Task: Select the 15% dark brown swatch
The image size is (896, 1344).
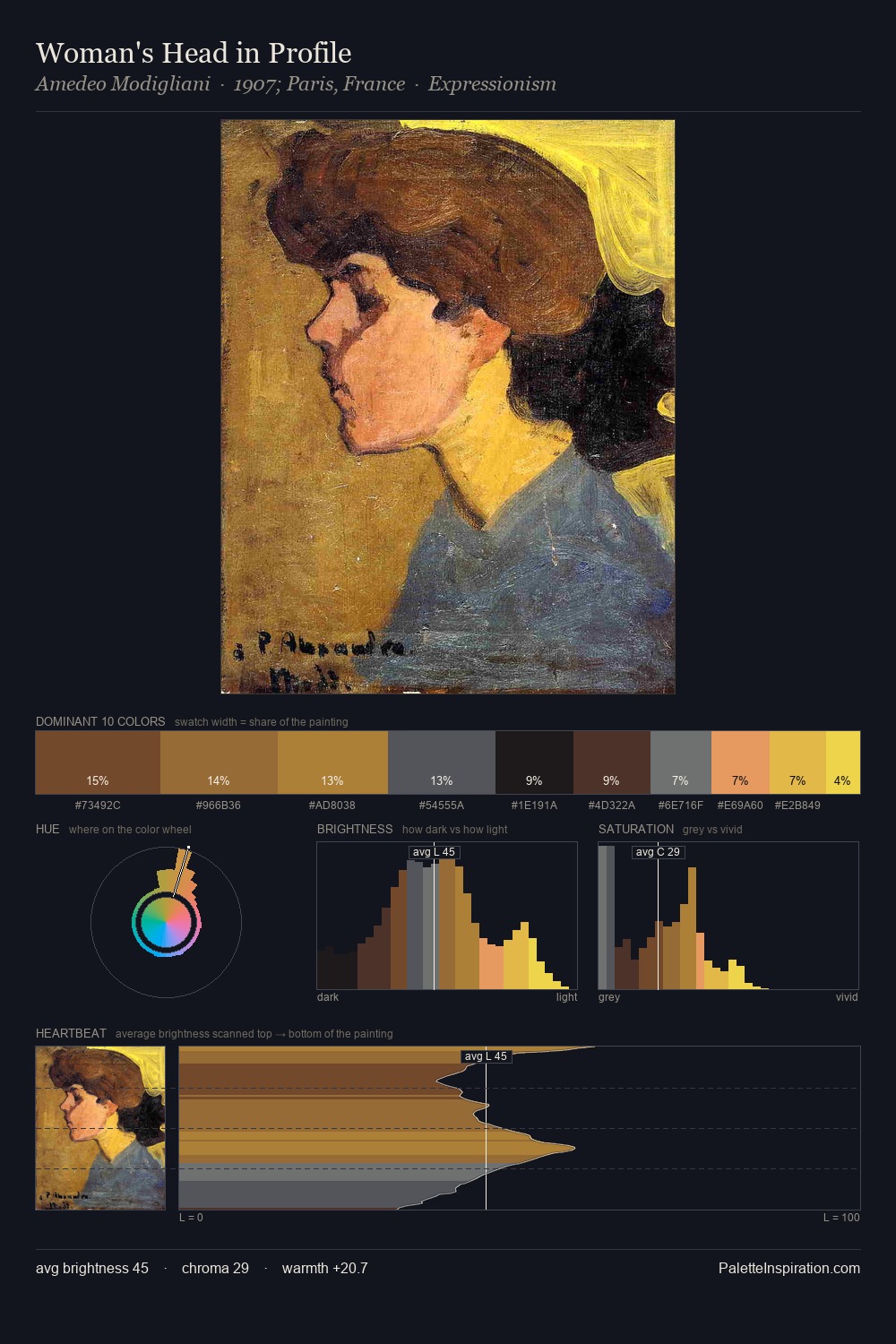Action: 98,762
